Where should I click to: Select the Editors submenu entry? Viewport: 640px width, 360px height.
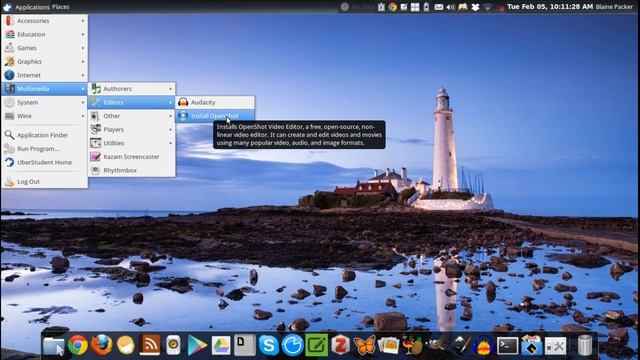coord(132,102)
